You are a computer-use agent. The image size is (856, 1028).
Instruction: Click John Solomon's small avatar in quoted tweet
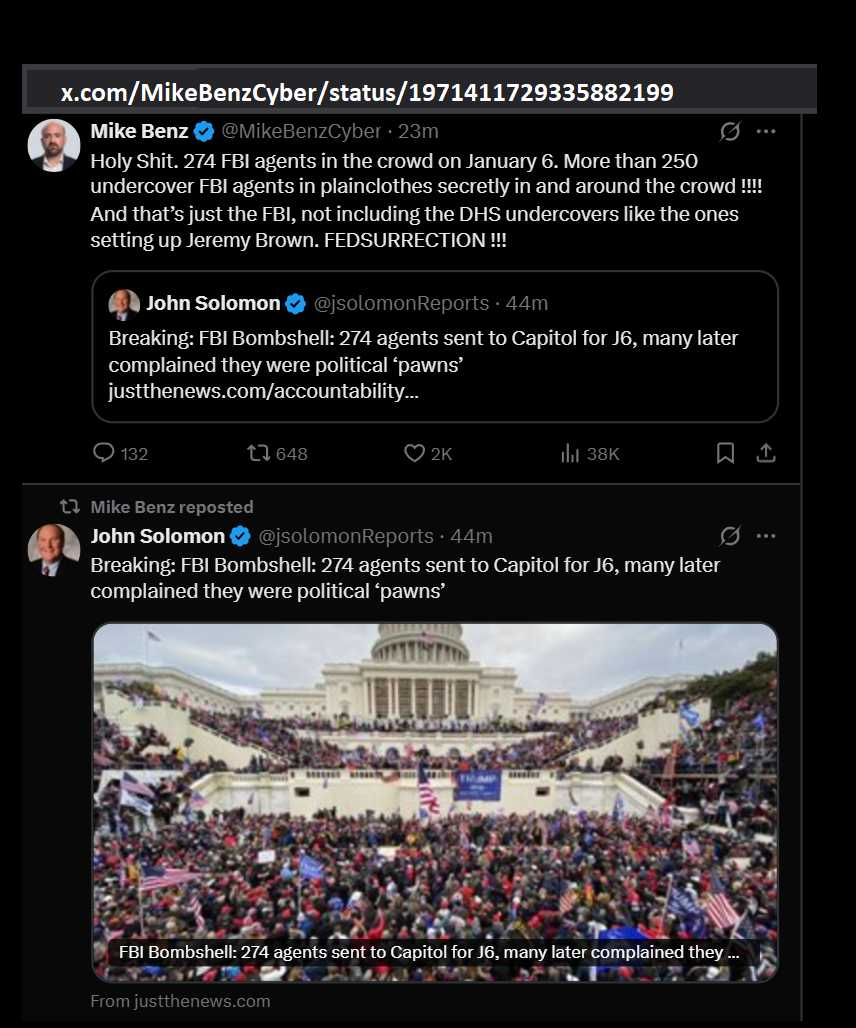pos(124,304)
